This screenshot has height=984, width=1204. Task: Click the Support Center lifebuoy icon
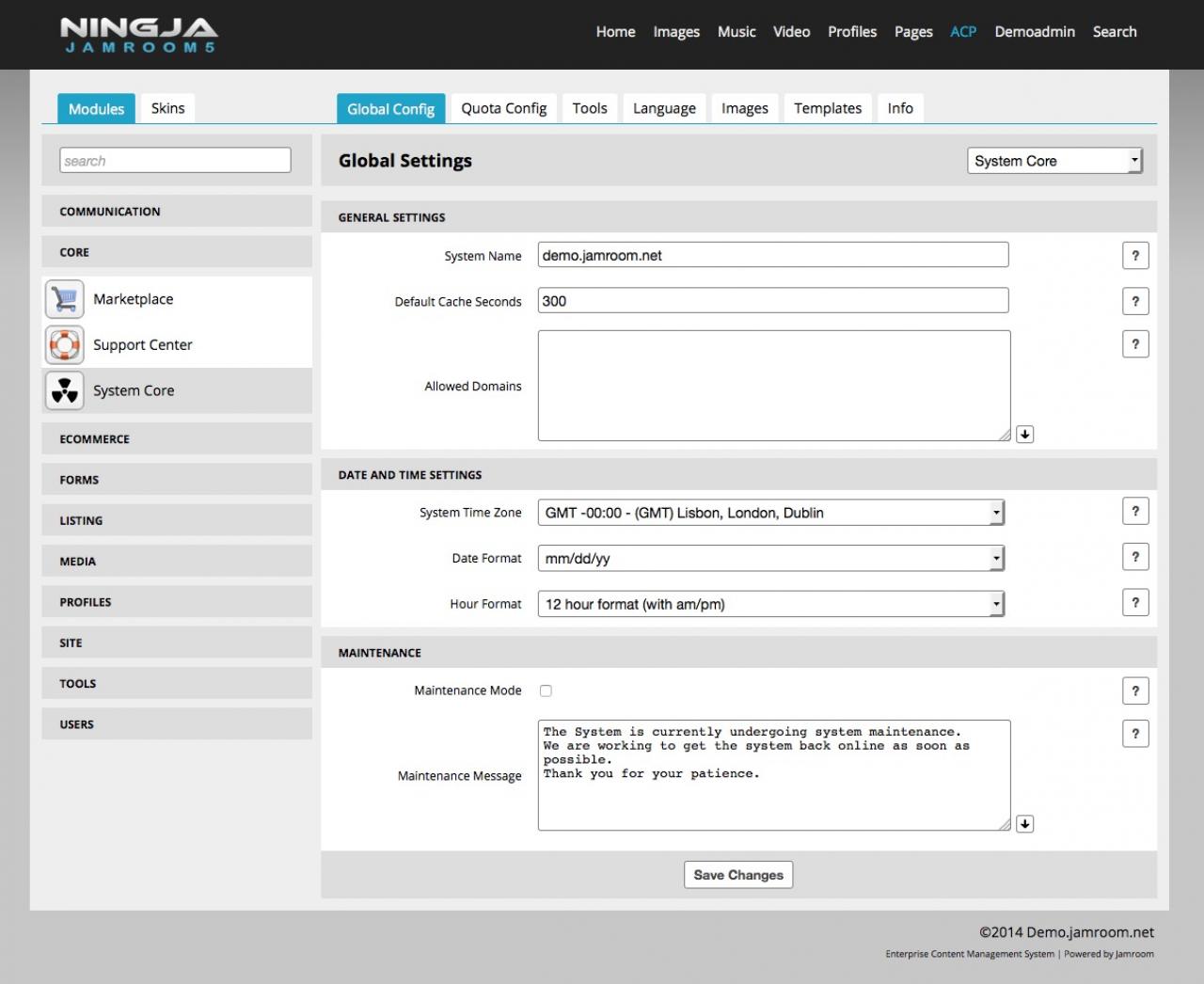(x=64, y=345)
